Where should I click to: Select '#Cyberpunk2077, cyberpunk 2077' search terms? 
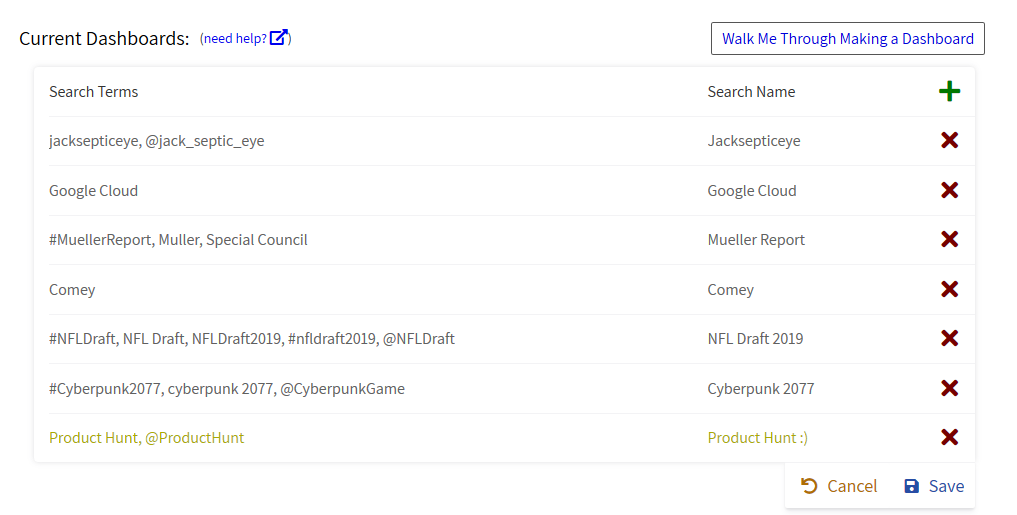pyautogui.click(x=226, y=389)
